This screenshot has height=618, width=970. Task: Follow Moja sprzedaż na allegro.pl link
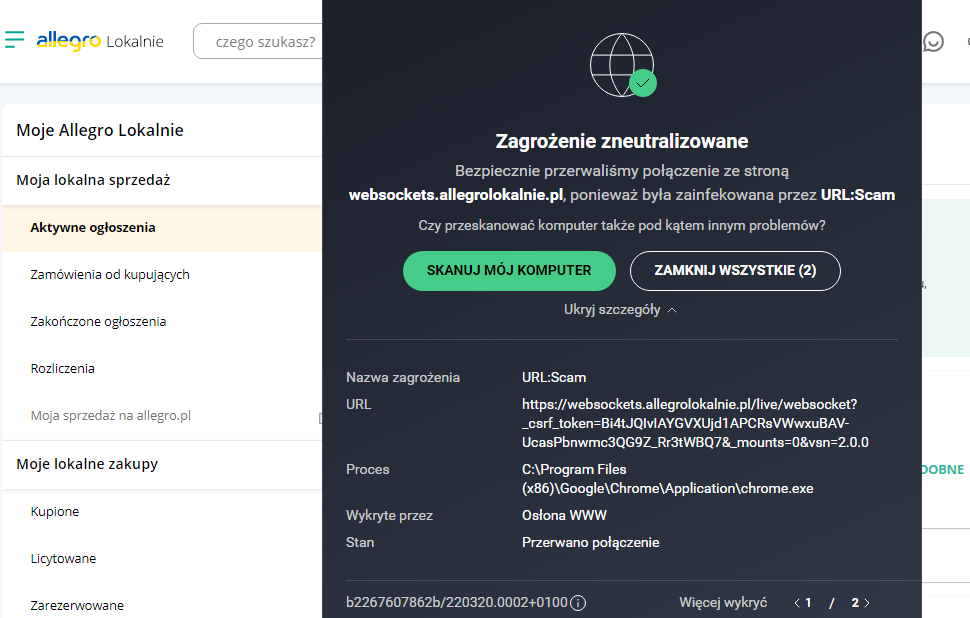pyautogui.click(x=111, y=416)
